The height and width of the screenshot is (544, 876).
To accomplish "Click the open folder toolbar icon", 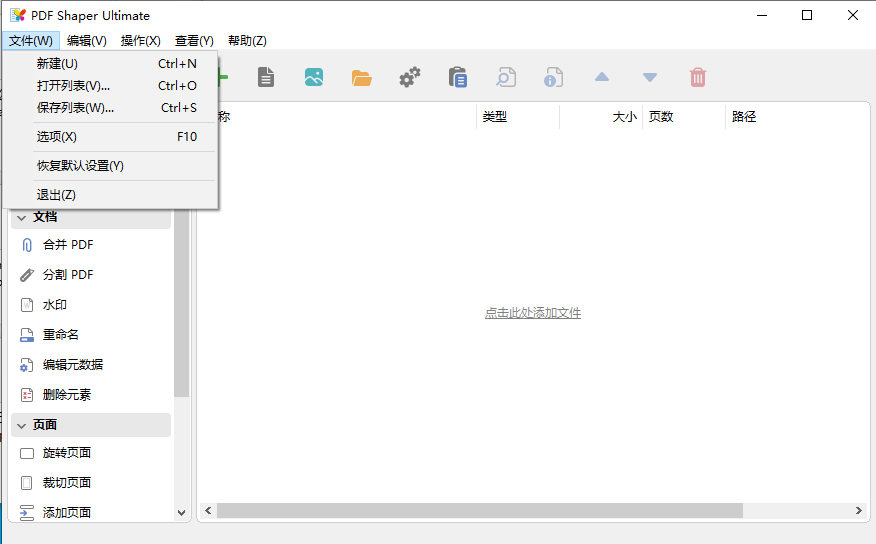I will (x=361, y=78).
